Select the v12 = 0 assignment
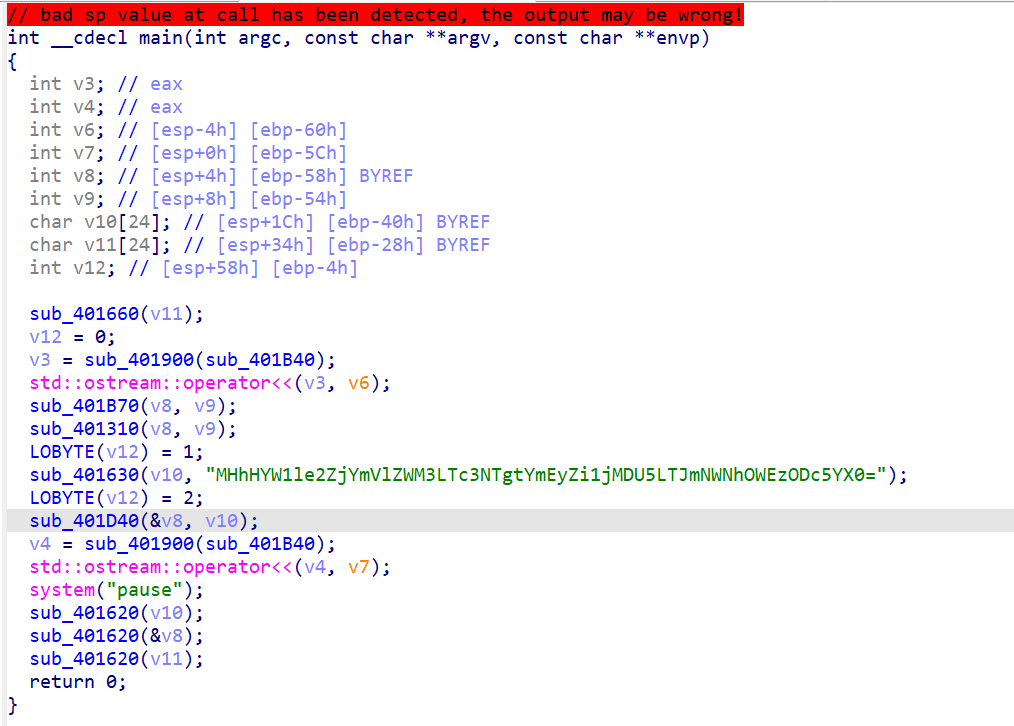 [72, 337]
